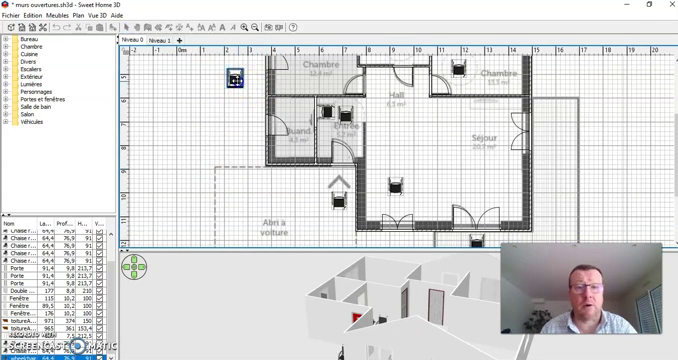Expand the Portes et fenêtres category
The height and width of the screenshot is (360, 678).
point(6,99)
